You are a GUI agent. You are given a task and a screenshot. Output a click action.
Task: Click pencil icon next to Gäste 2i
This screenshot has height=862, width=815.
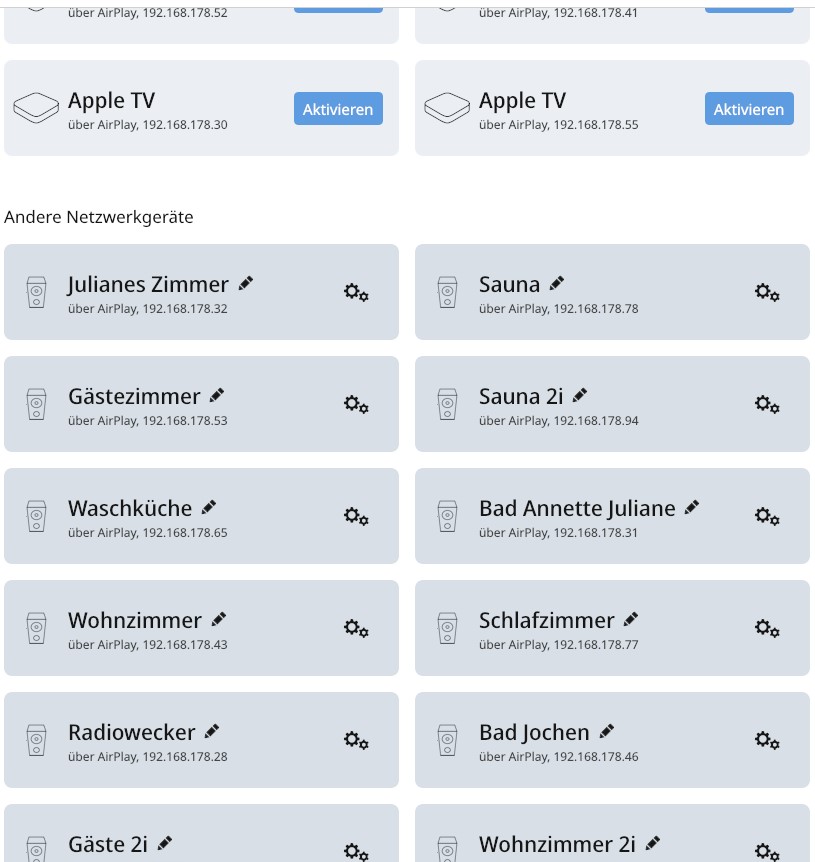(x=165, y=843)
